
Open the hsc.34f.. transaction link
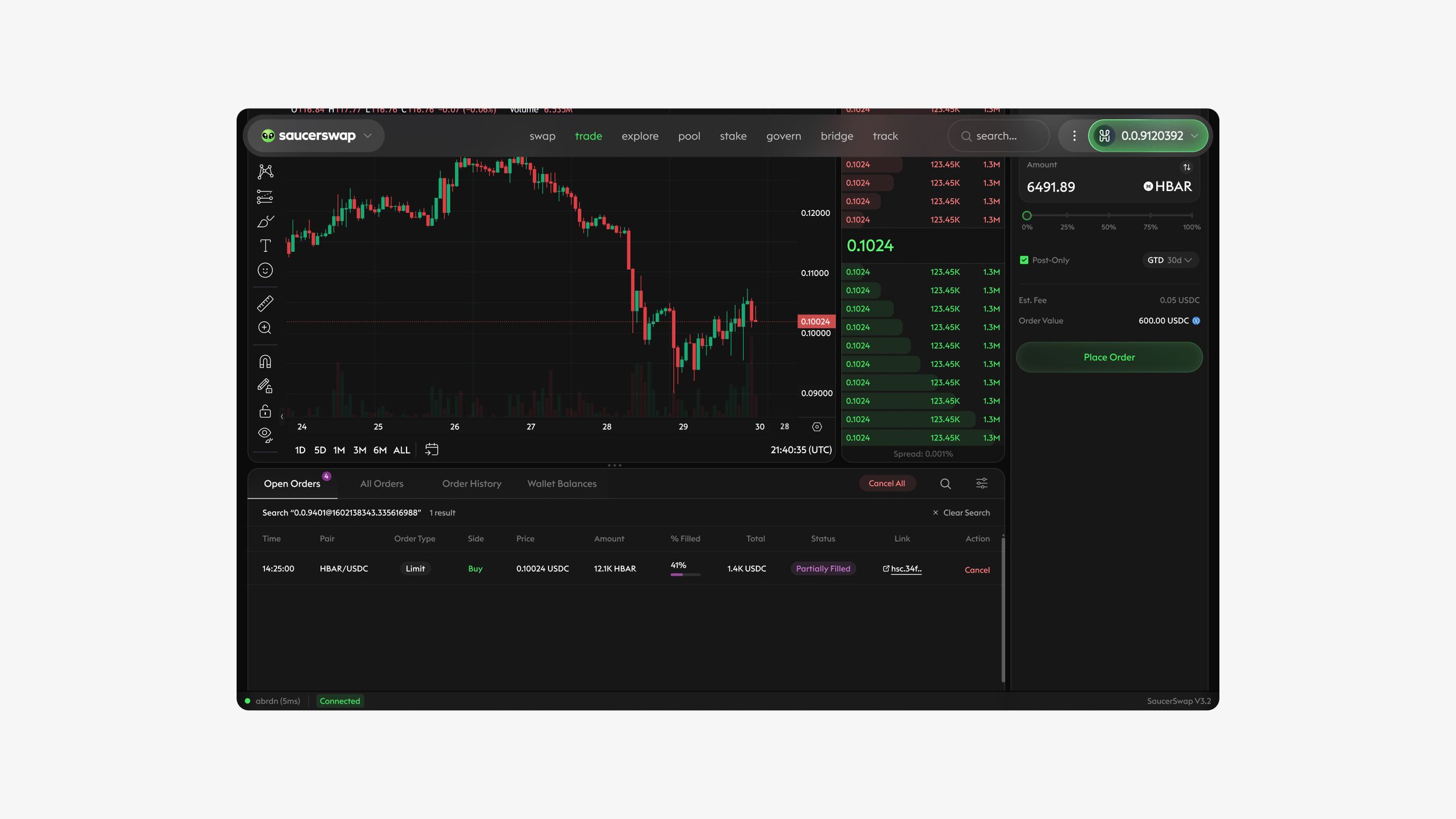coord(903,568)
